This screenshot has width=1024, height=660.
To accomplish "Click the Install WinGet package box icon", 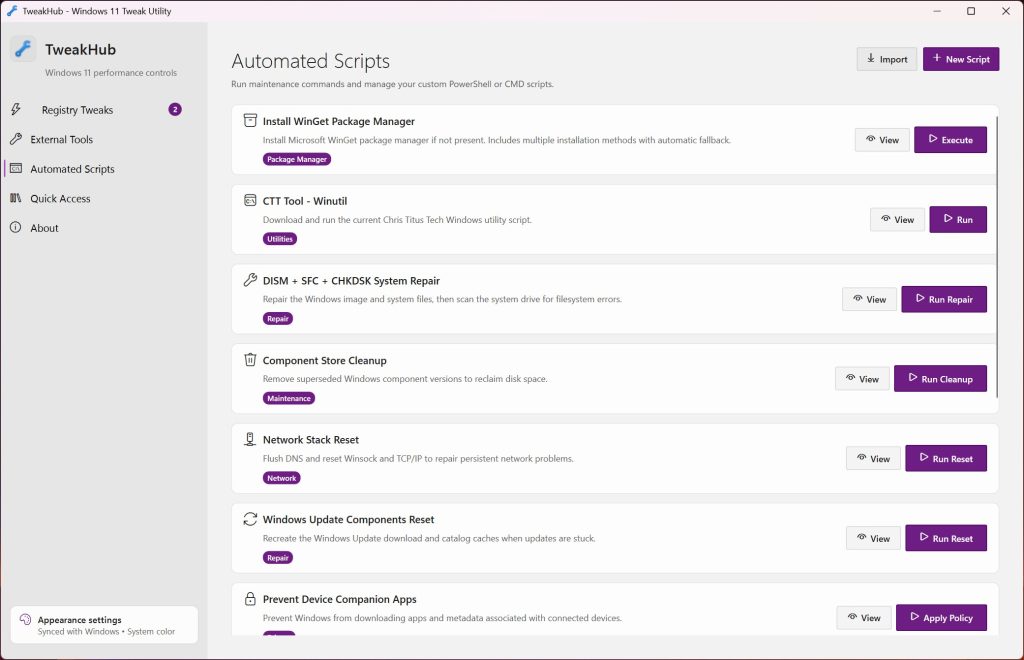I will point(250,121).
